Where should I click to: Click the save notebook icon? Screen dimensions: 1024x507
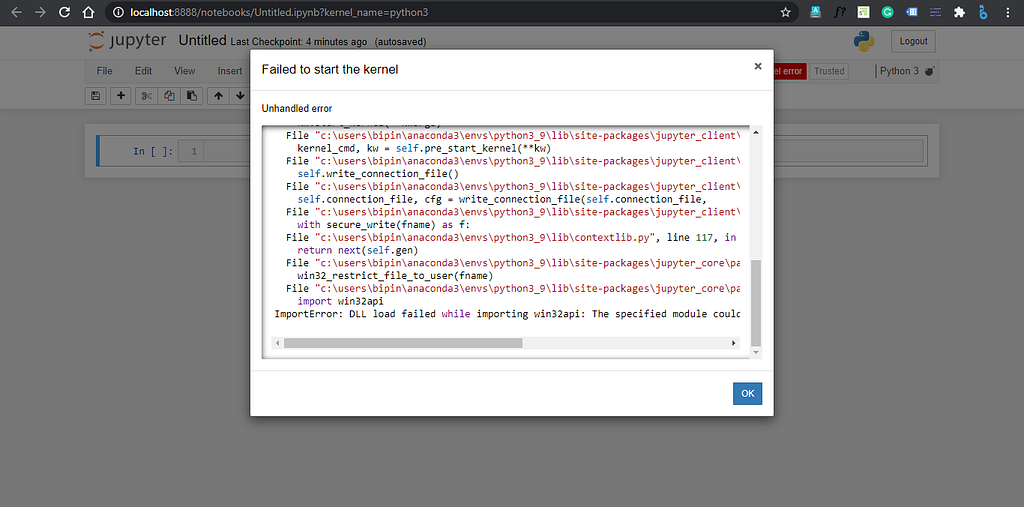coord(96,96)
